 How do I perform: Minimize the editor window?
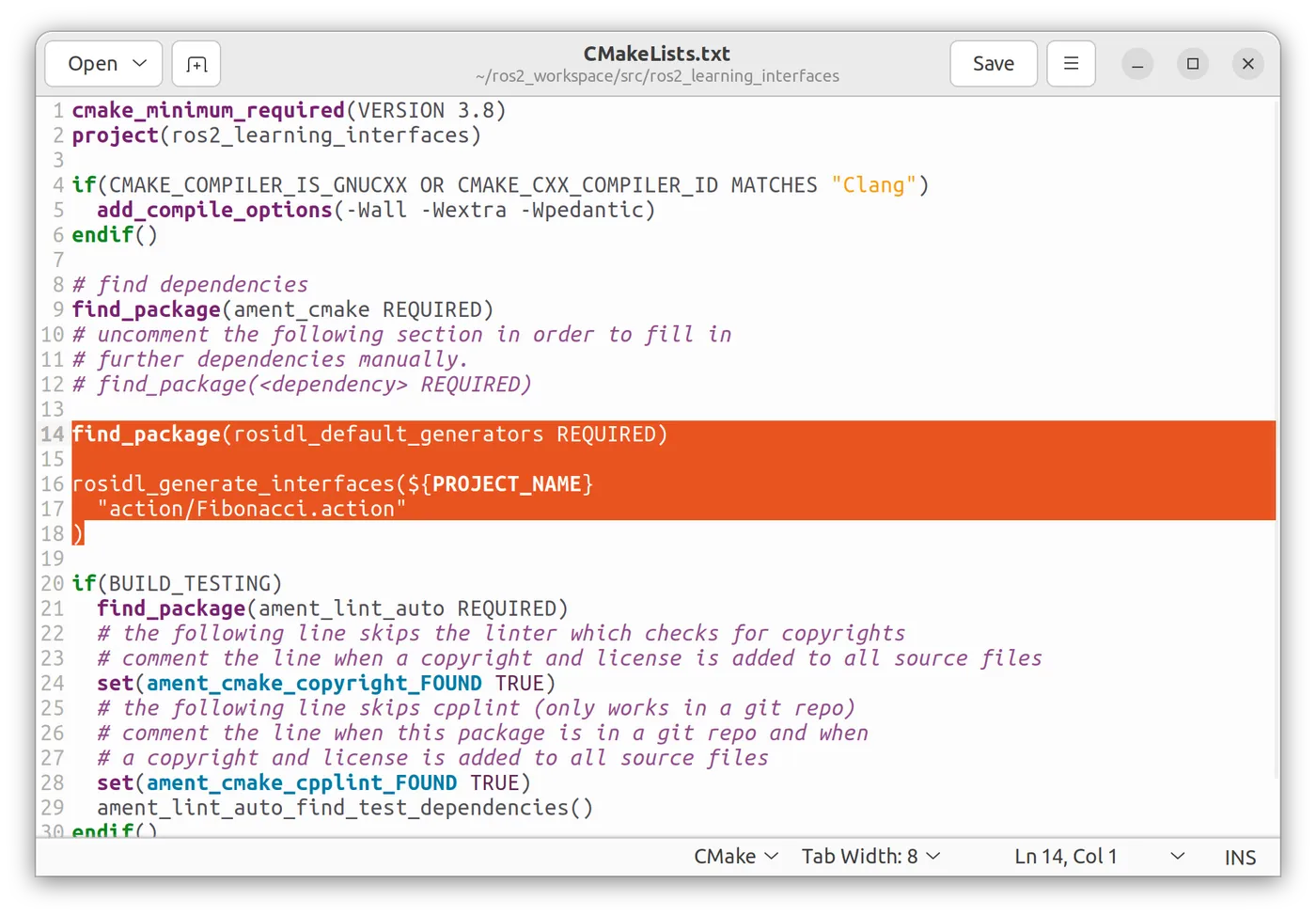tap(1137, 64)
